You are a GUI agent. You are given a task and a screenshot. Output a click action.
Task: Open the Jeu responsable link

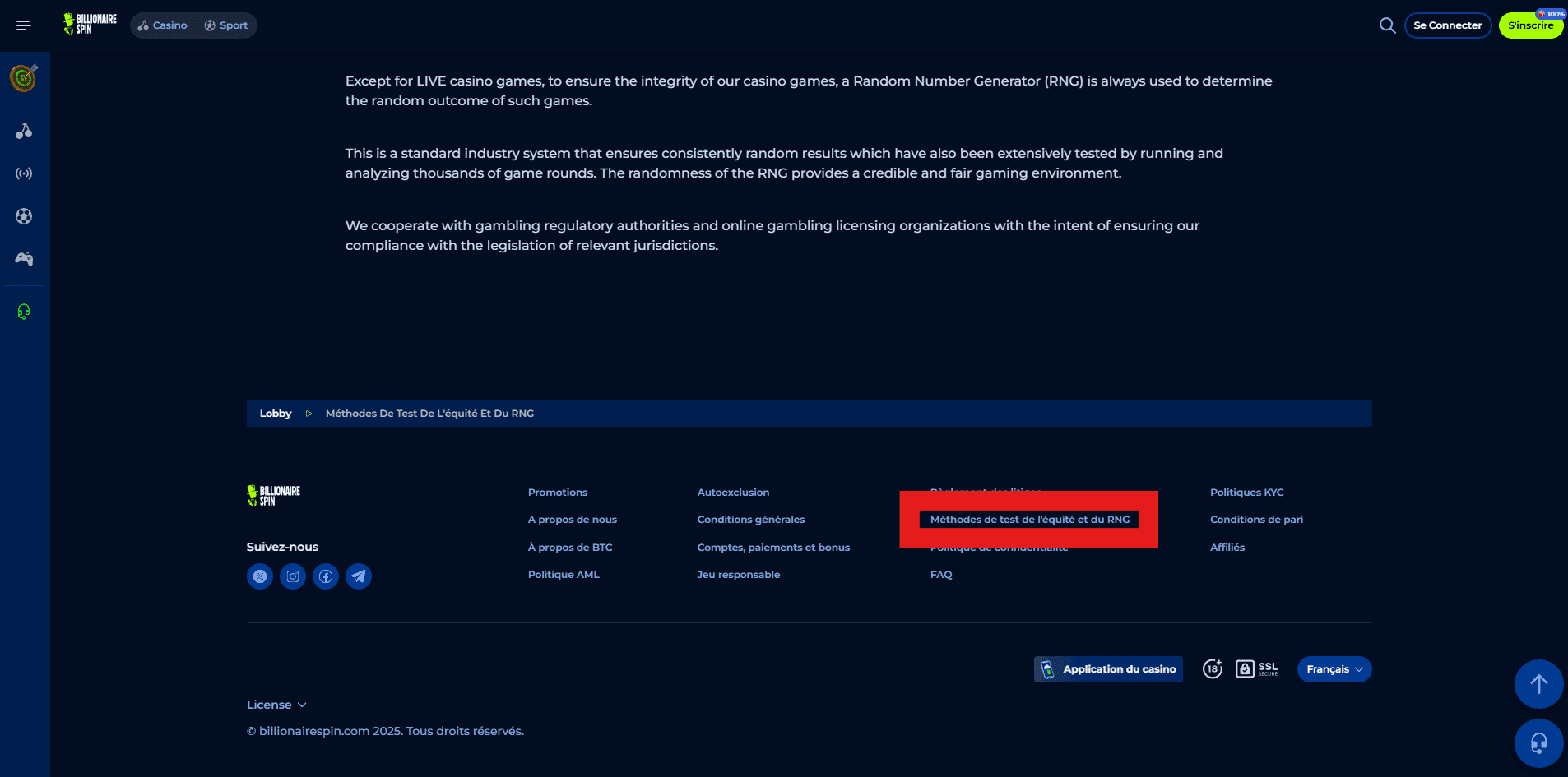(x=738, y=575)
